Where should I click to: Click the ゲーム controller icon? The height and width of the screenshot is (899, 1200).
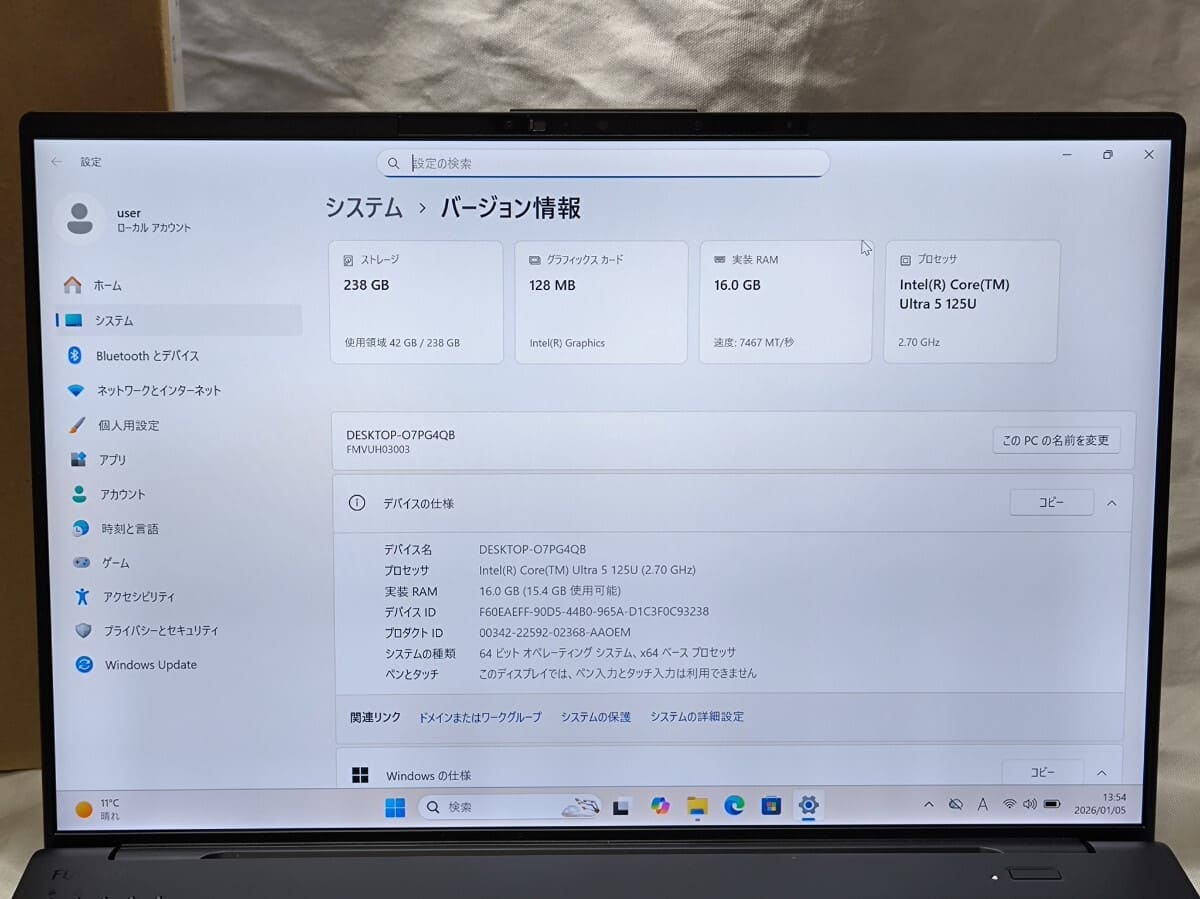click(81, 563)
